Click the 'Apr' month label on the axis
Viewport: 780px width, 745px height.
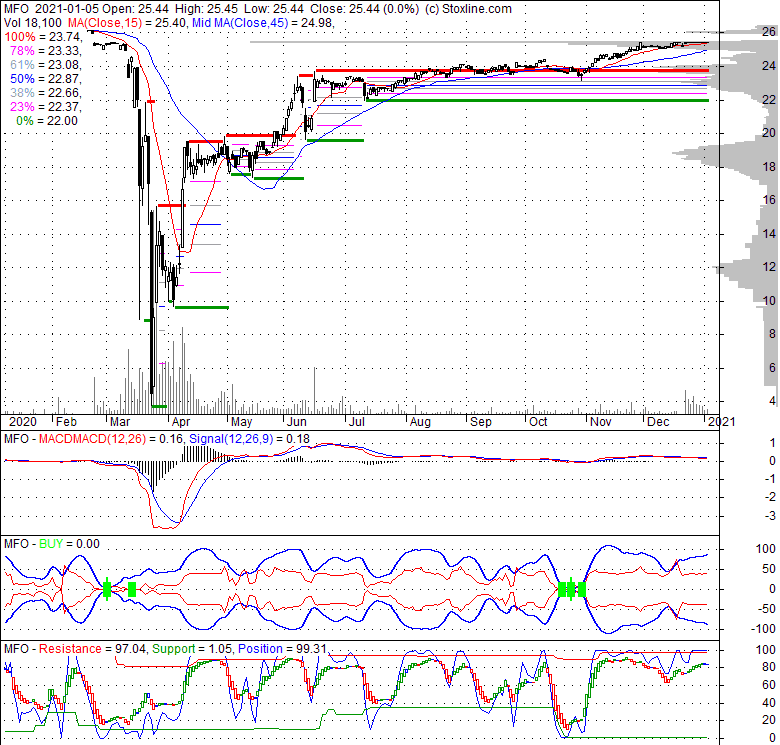click(181, 422)
